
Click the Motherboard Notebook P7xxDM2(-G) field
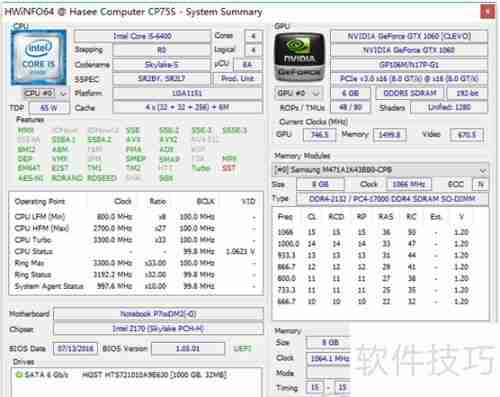tap(158, 314)
